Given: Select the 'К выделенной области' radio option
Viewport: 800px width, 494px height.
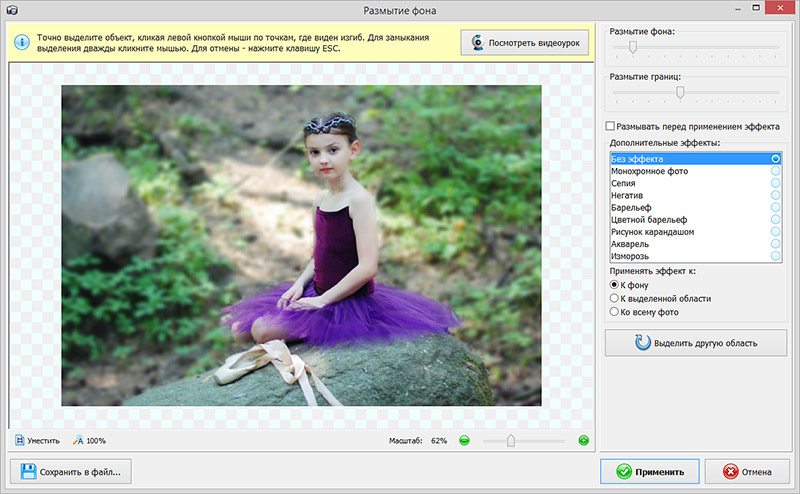Looking at the screenshot, I should pos(614,298).
